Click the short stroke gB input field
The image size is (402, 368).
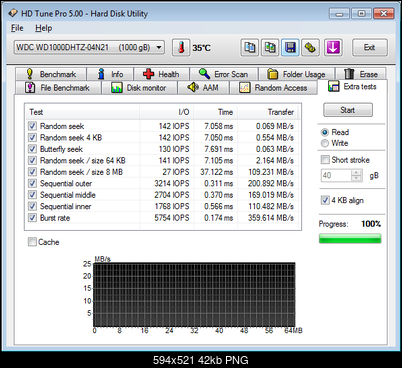[x=336, y=175]
